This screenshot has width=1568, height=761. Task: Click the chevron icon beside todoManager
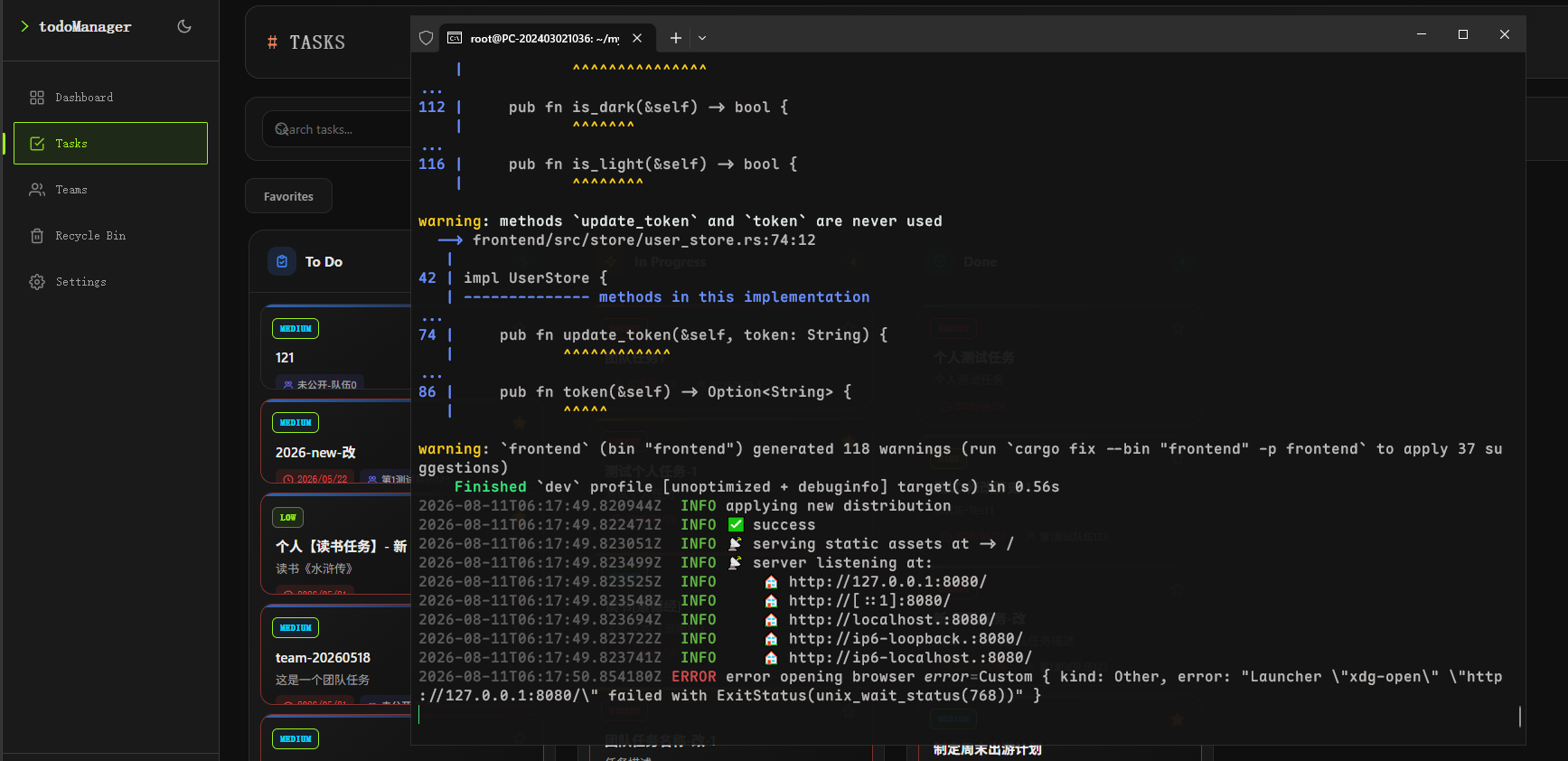24,26
